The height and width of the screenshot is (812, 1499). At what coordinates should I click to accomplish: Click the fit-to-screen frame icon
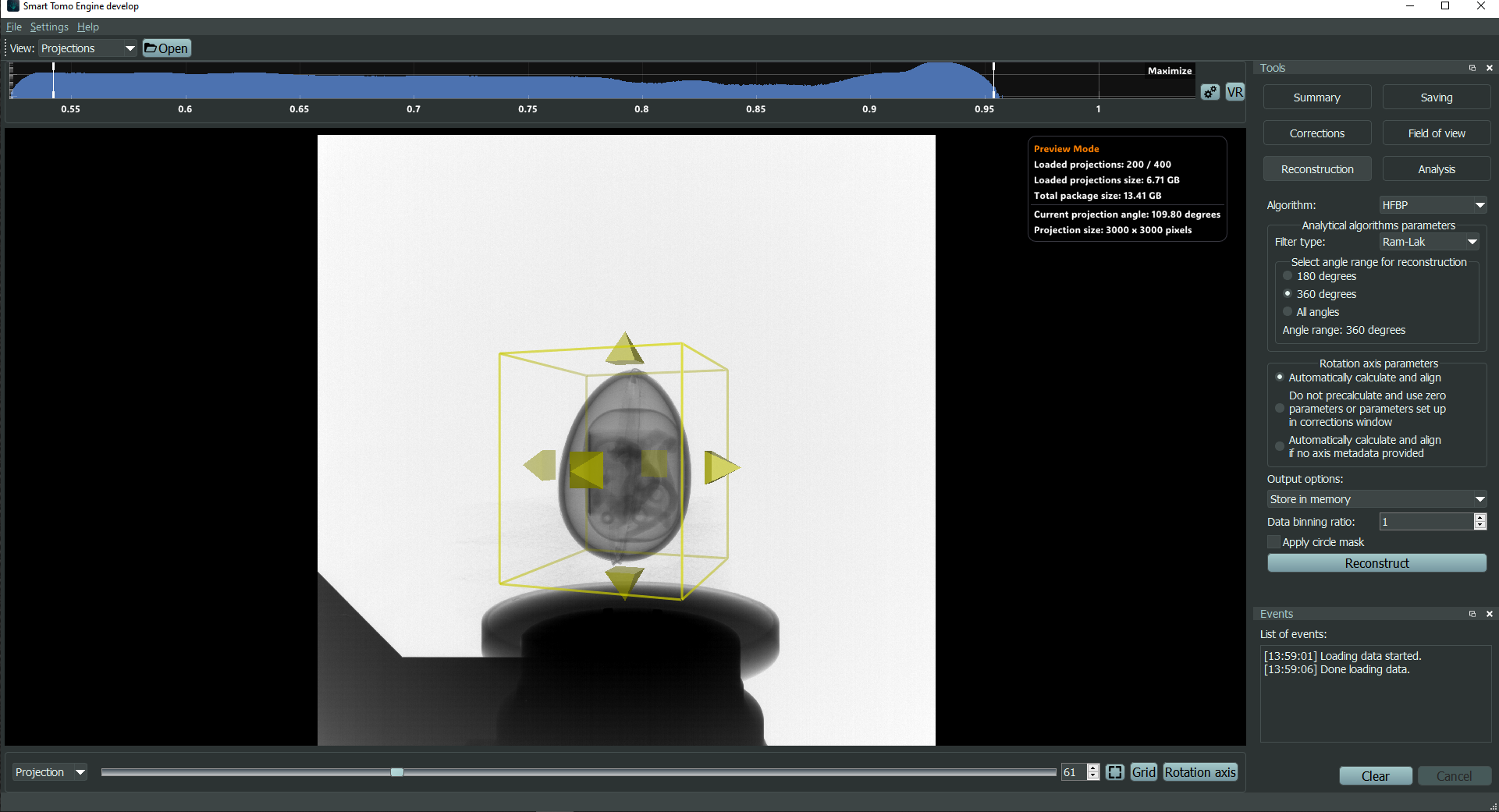(1115, 772)
